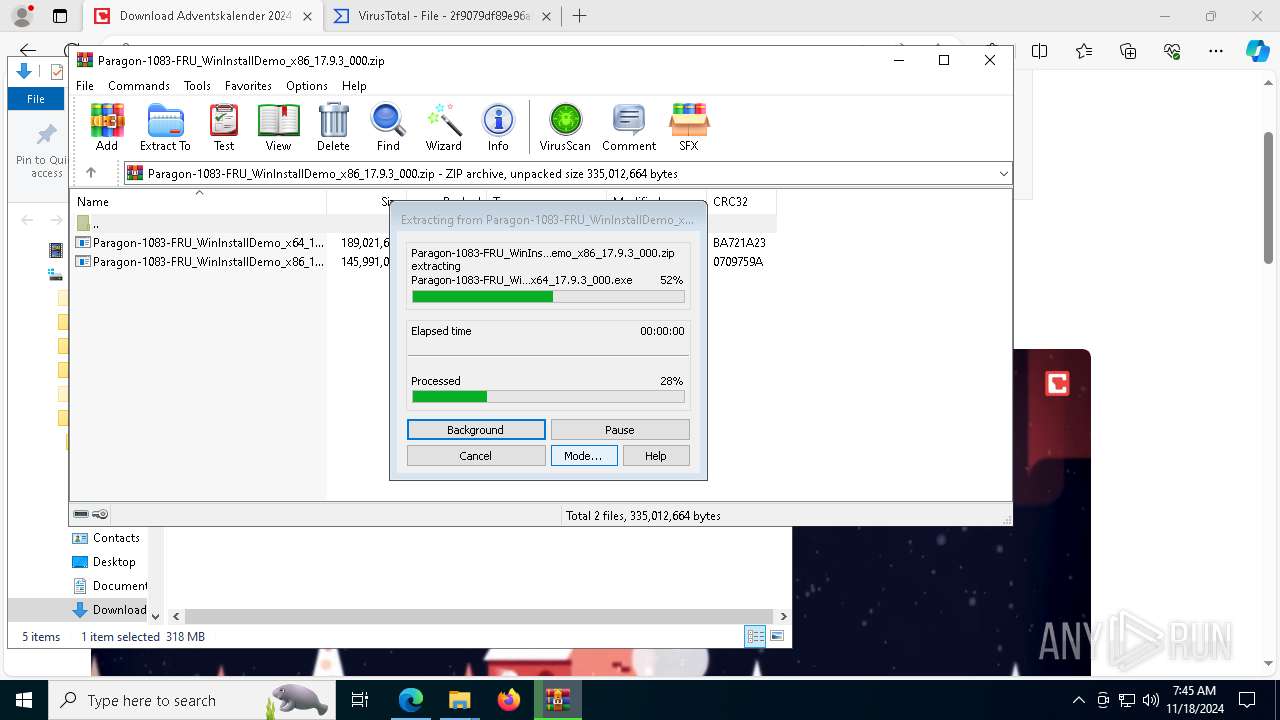Click the Test archive icon

(224, 127)
